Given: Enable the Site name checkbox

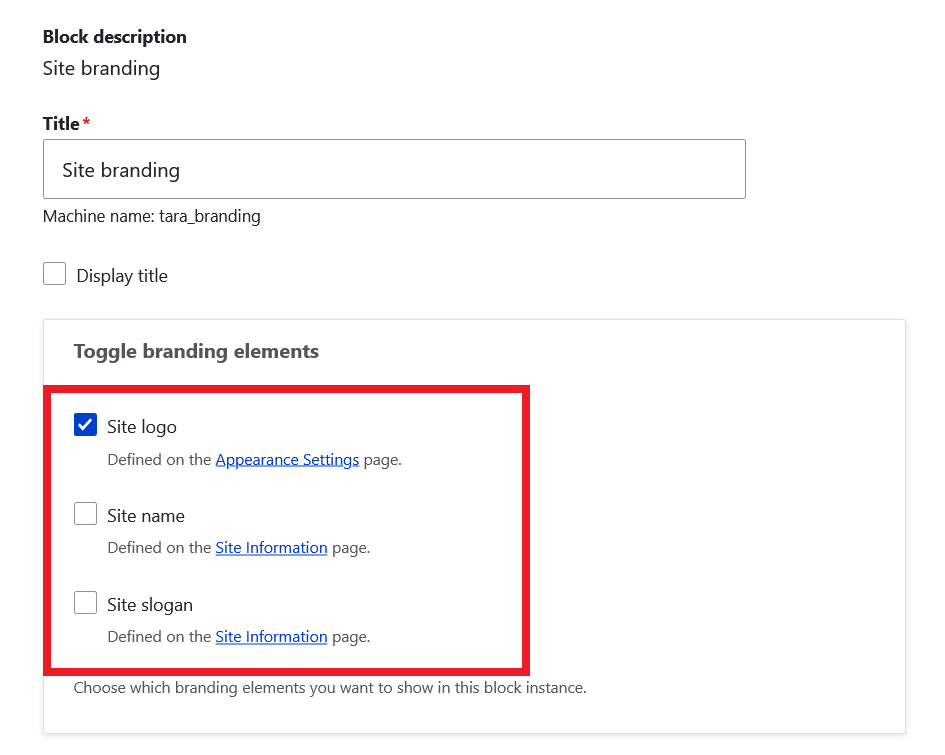Looking at the screenshot, I should [x=85, y=515].
